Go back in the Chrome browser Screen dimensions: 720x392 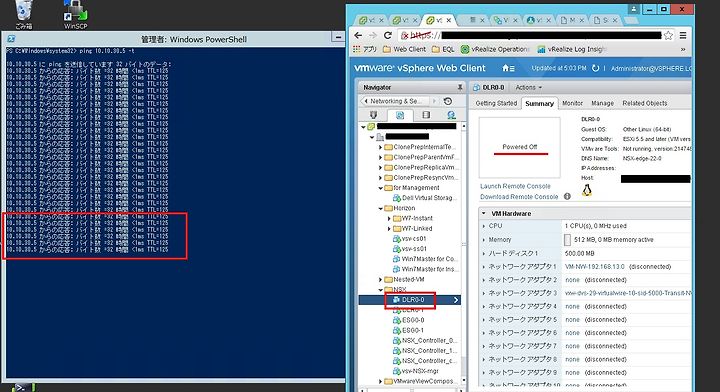click(x=358, y=35)
